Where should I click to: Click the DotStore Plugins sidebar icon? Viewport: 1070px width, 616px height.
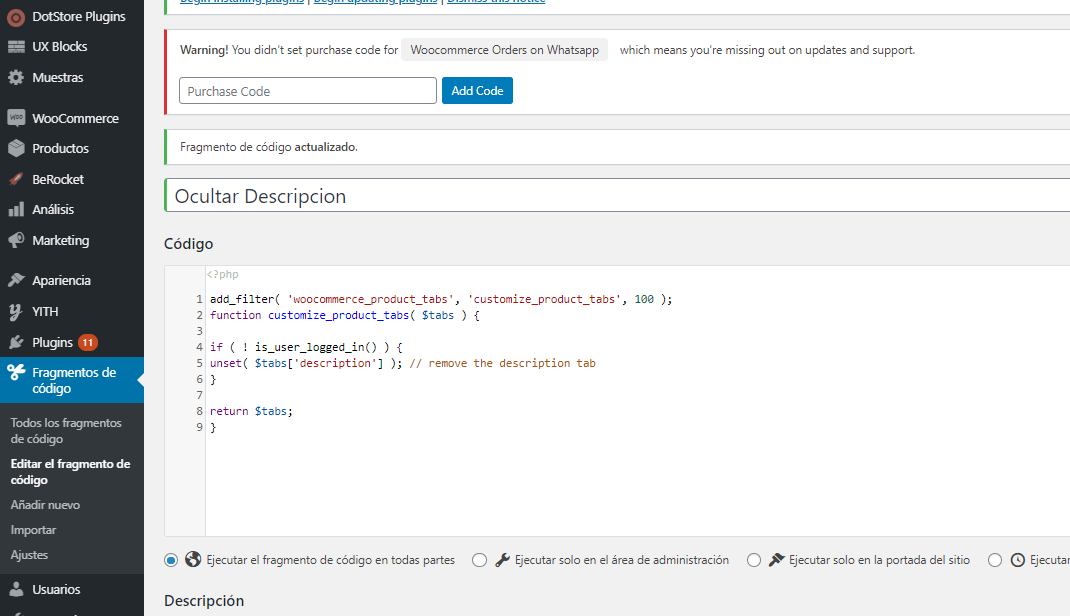[16, 17]
